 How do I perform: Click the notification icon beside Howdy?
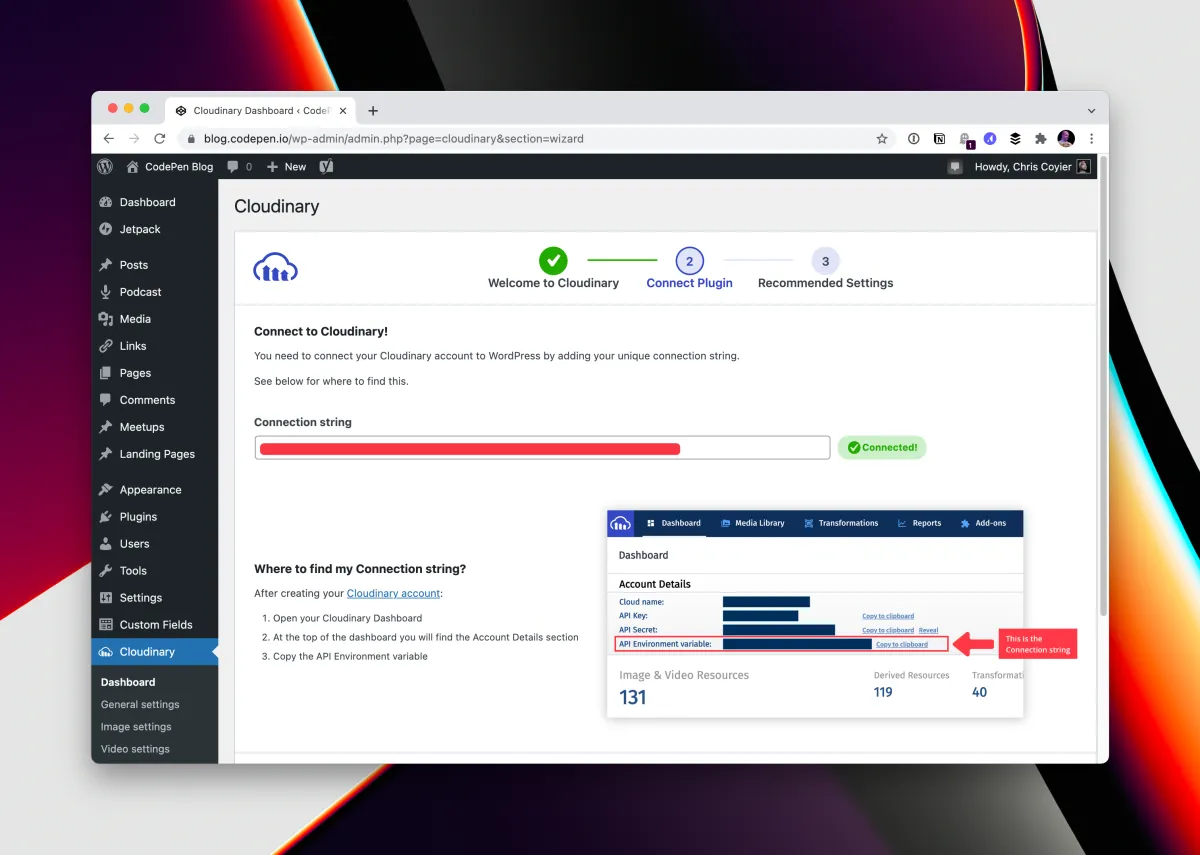955,167
